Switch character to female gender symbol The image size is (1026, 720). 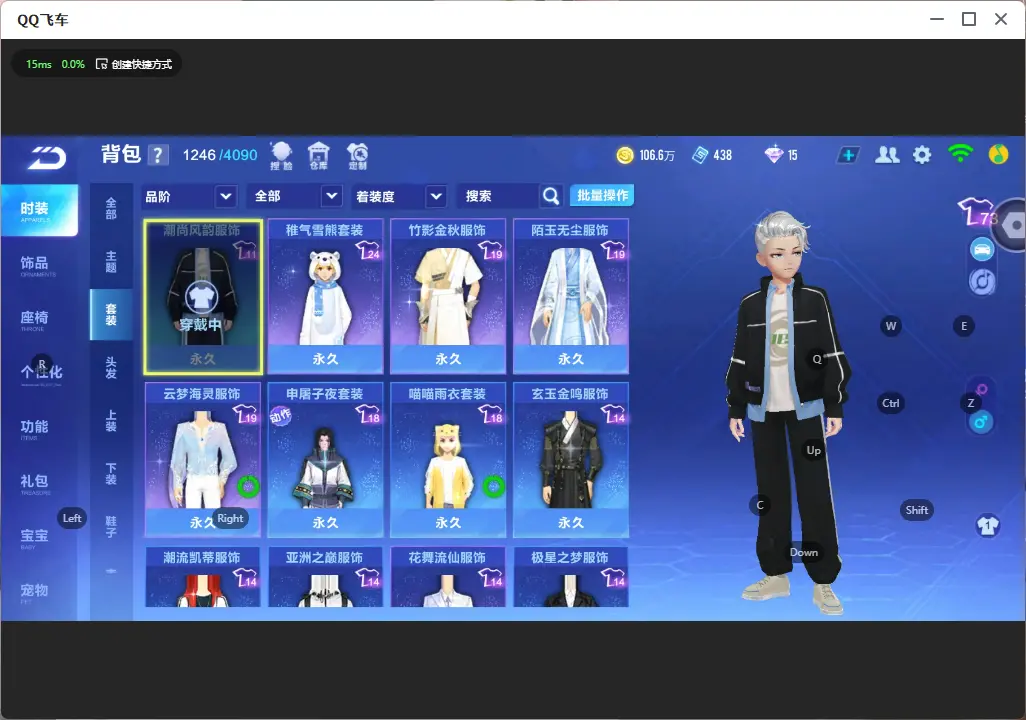pos(981,390)
